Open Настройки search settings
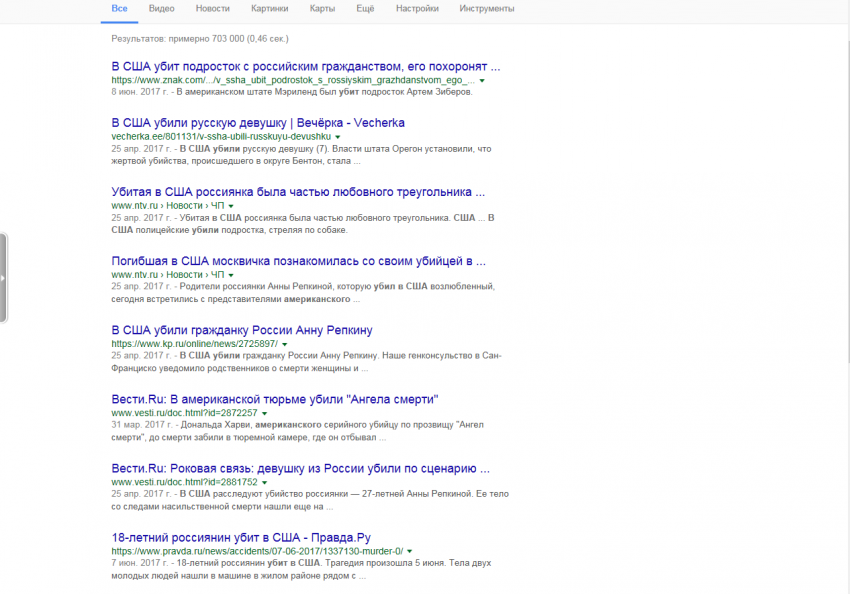The height and width of the screenshot is (594, 850). pos(416,9)
